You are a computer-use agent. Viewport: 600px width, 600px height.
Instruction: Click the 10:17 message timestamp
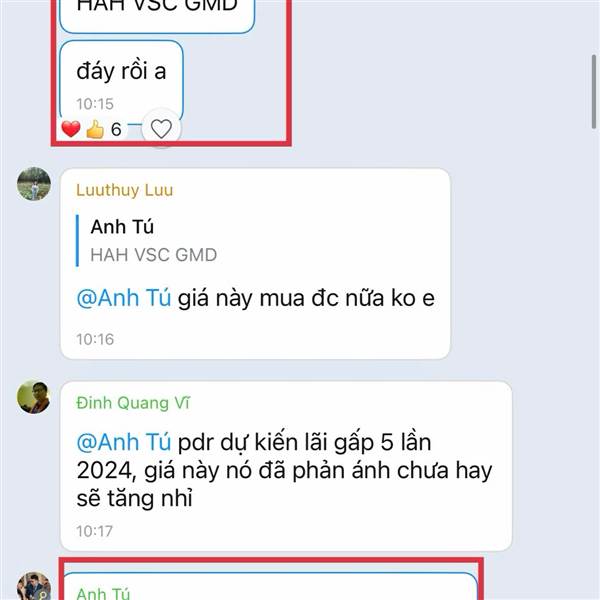coord(95,531)
